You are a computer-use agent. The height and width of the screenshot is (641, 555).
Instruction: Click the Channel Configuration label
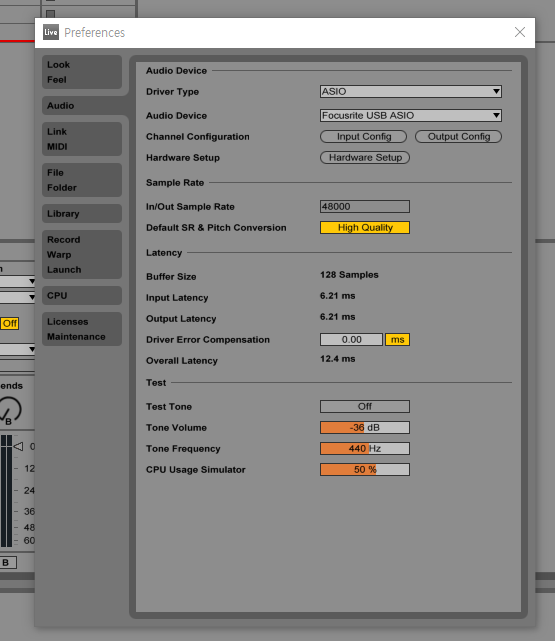[198, 137]
